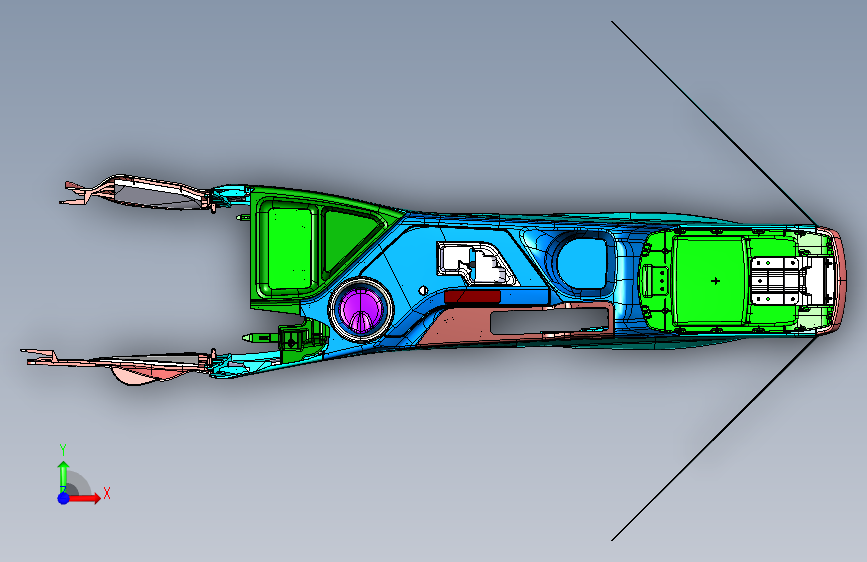
Task: Click the blue Z axis sphere on the triad
Action: point(63,498)
